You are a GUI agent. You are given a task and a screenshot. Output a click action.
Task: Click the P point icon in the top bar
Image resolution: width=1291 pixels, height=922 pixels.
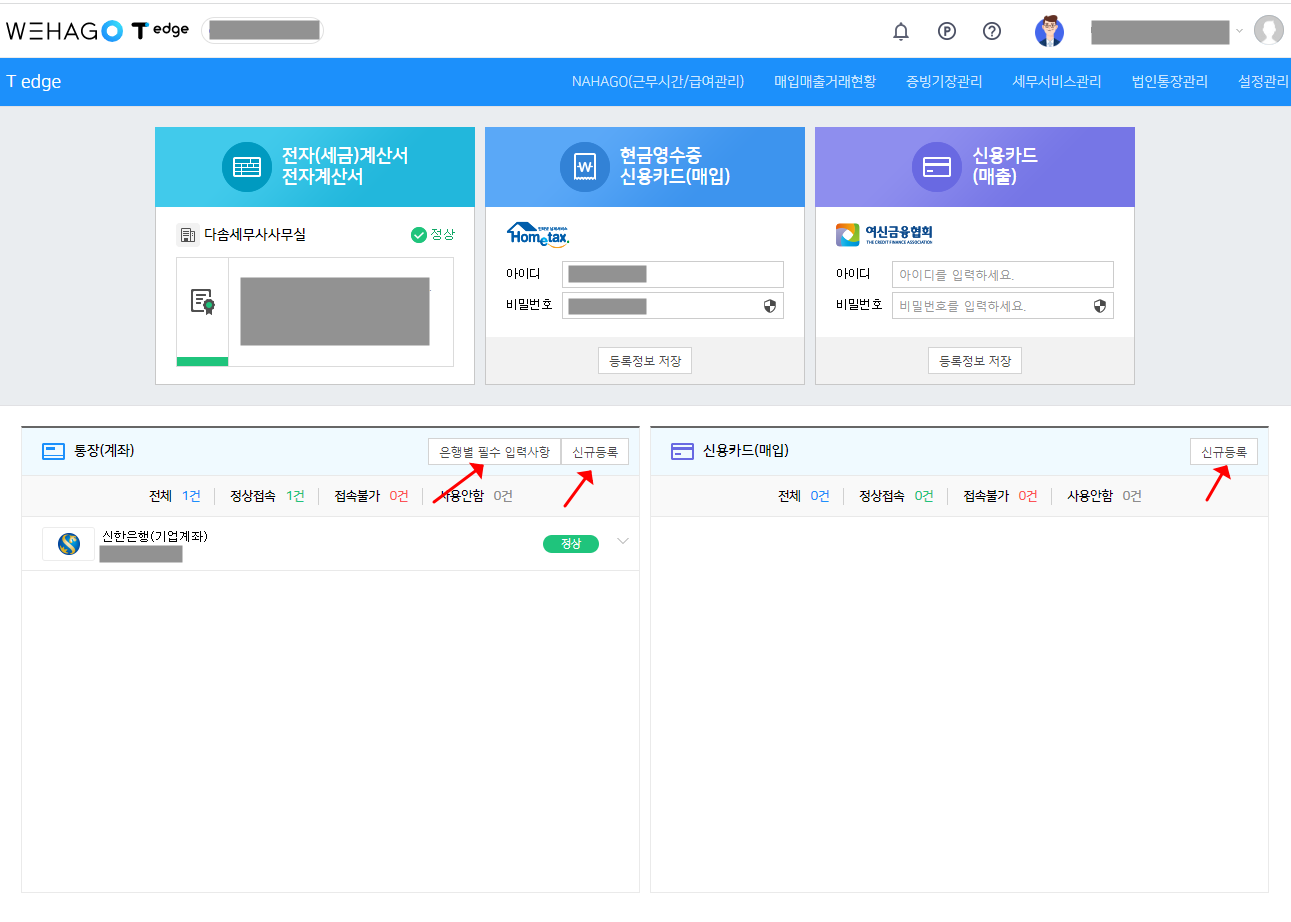[946, 31]
